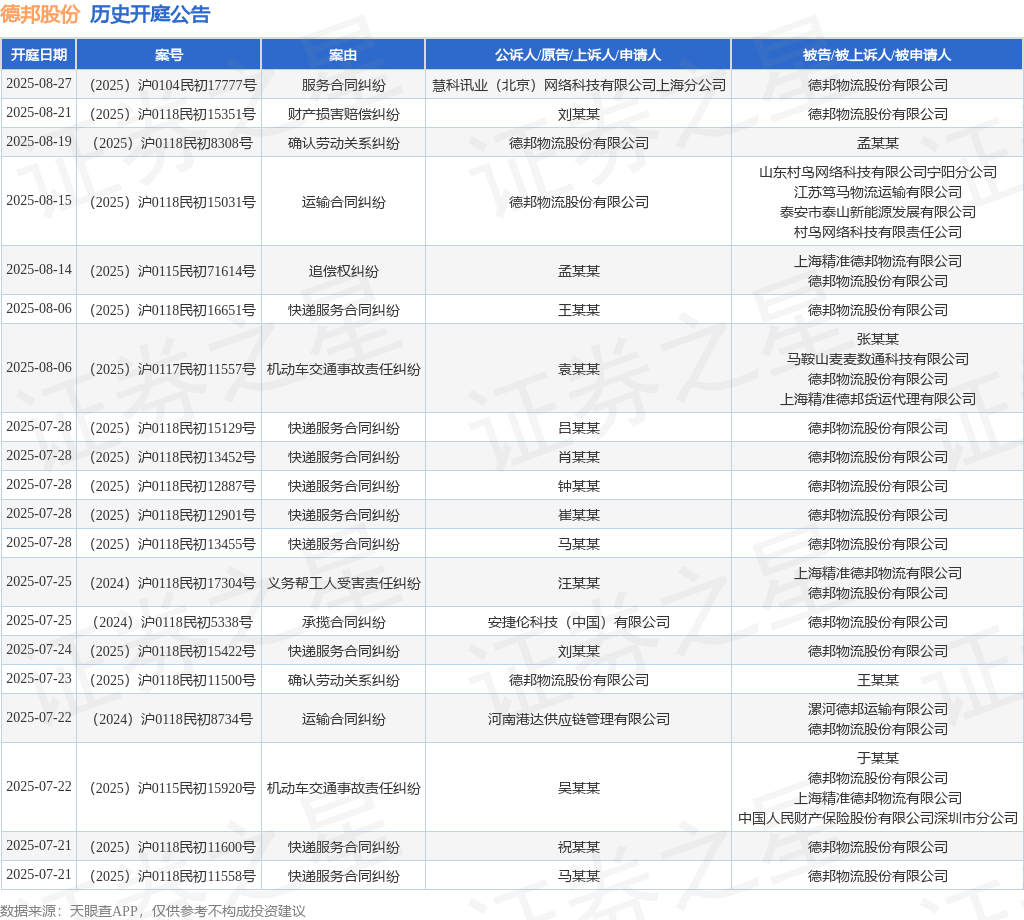Select case number (2025)沪0118民初13452号
1024x920 pixels.
pyautogui.click(x=172, y=457)
